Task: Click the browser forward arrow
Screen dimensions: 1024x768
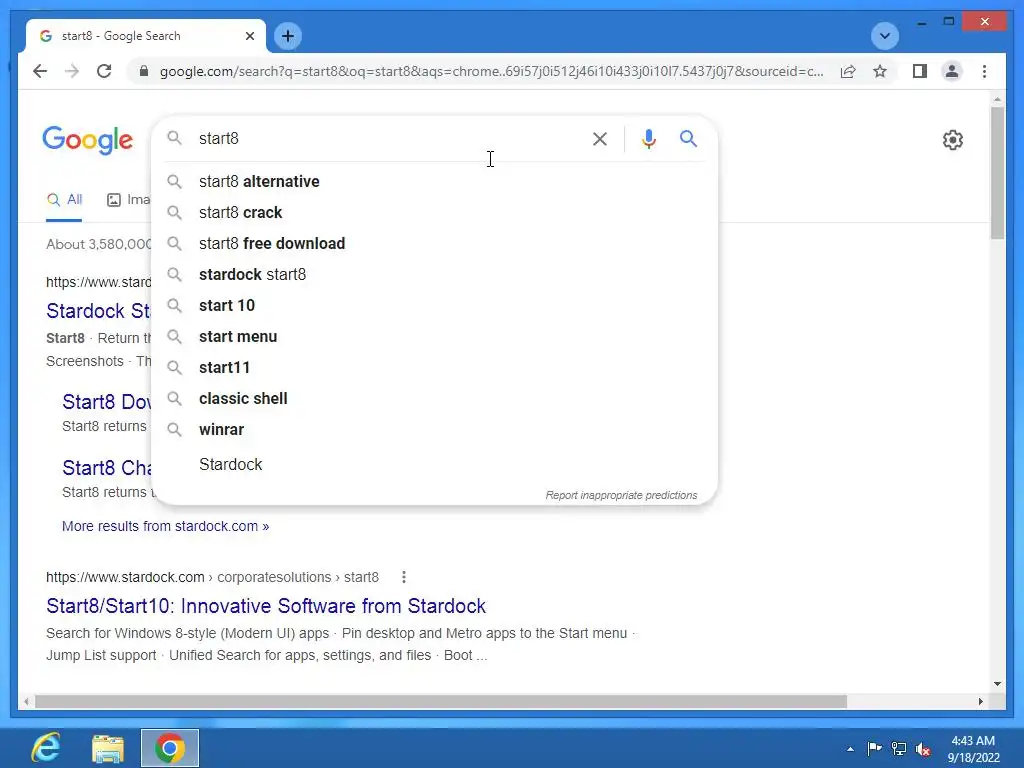Action: pyautogui.click(x=72, y=71)
